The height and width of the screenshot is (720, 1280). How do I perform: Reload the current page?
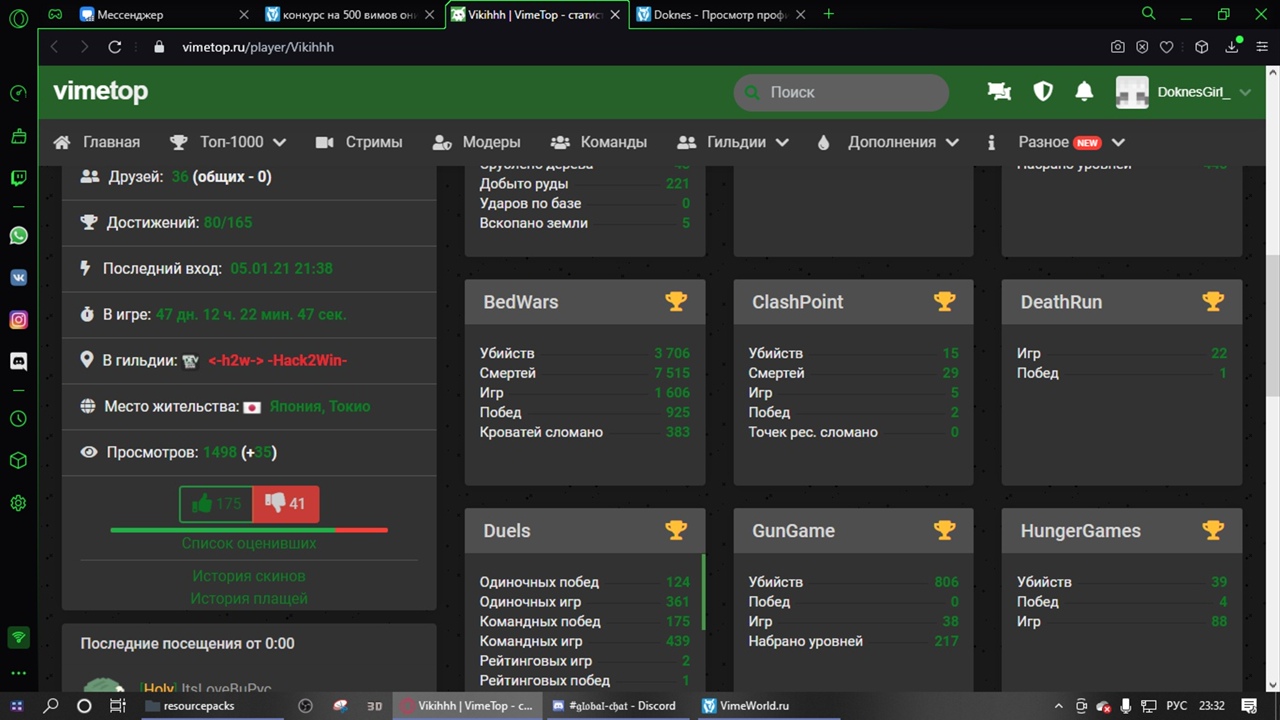pyautogui.click(x=115, y=47)
